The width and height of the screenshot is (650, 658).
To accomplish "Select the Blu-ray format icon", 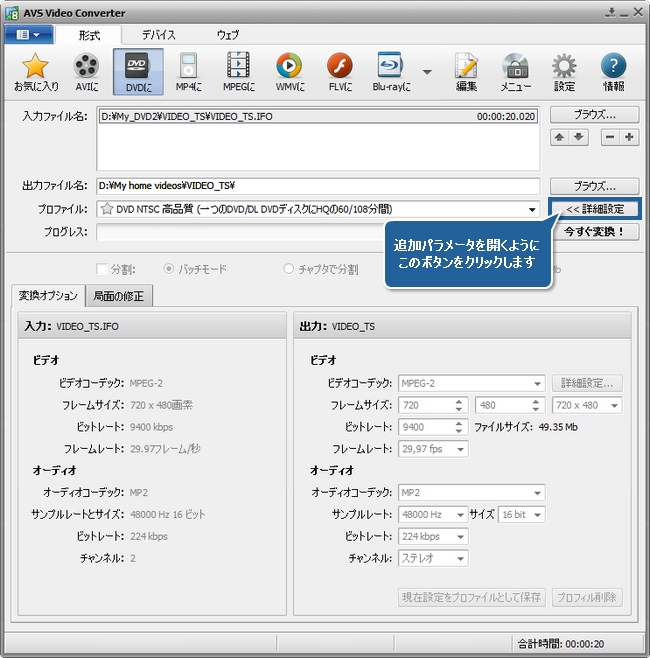I will pos(391,72).
